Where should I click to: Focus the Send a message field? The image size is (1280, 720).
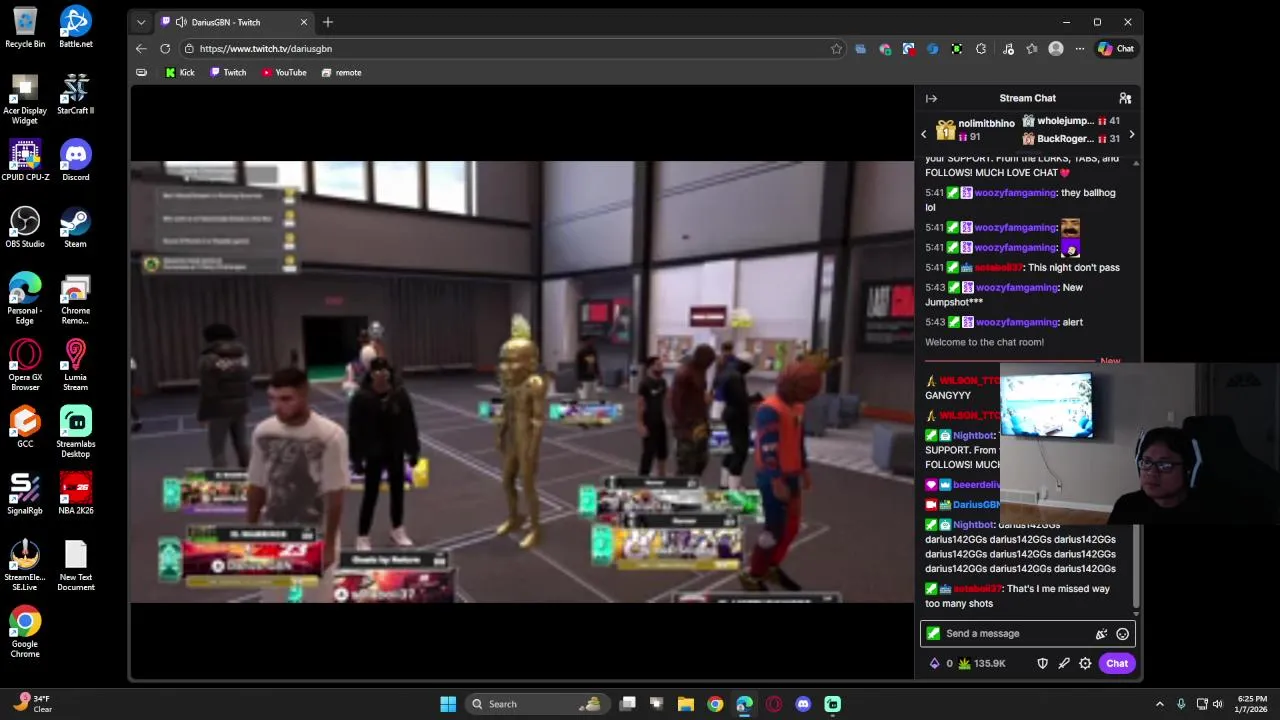(1028, 634)
